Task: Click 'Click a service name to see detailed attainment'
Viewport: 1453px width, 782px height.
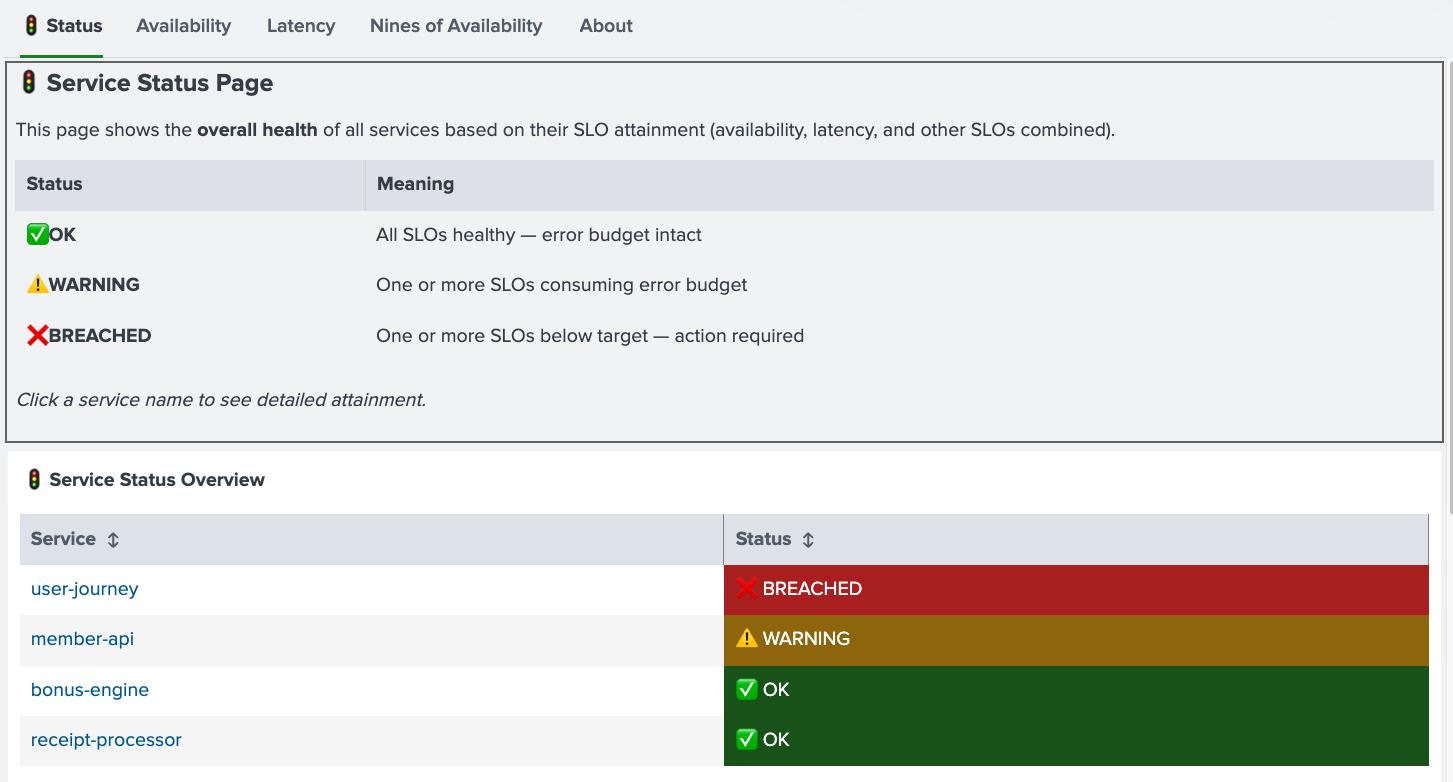Action: (221, 400)
